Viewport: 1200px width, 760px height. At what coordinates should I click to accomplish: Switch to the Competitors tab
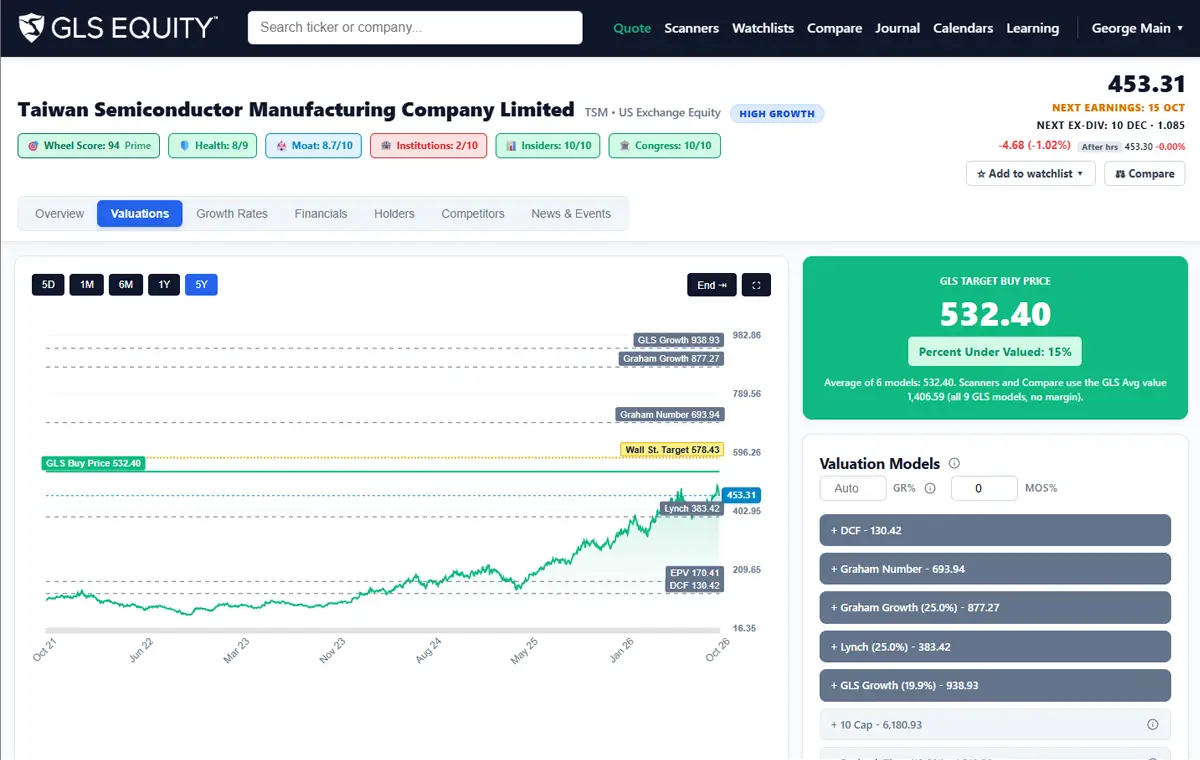tap(473, 213)
